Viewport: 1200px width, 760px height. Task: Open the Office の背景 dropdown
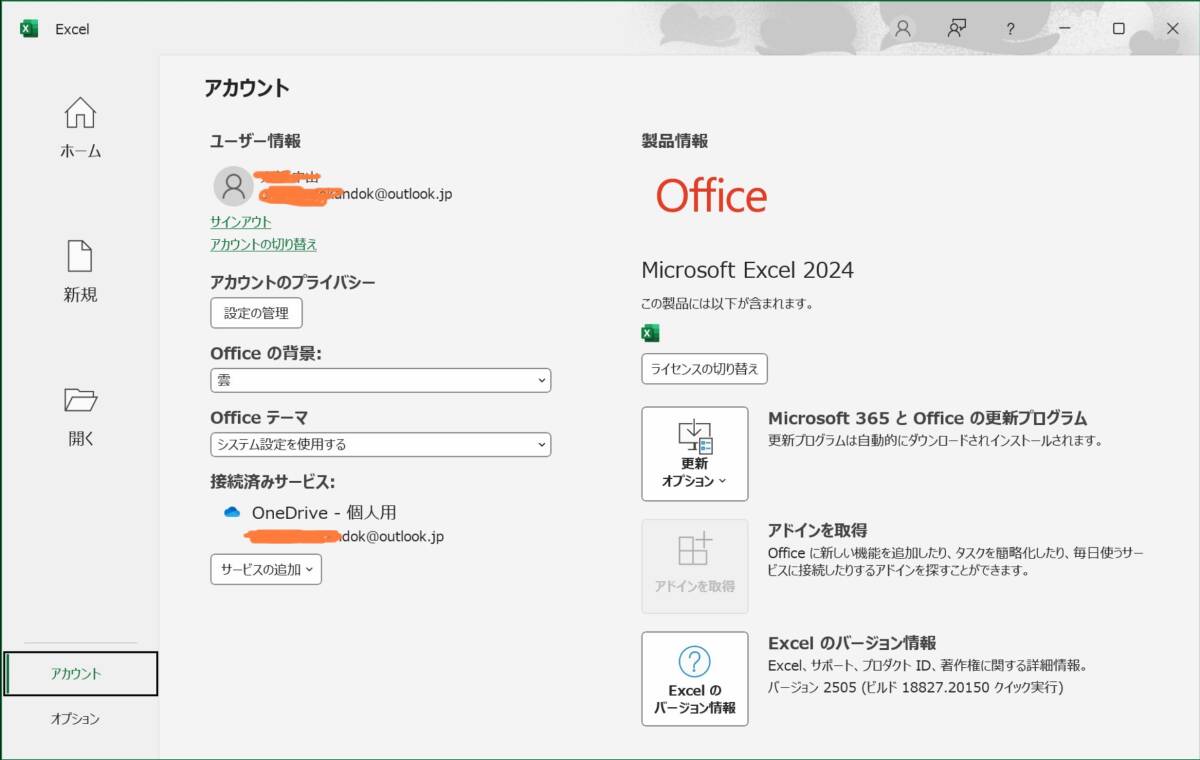click(x=380, y=380)
